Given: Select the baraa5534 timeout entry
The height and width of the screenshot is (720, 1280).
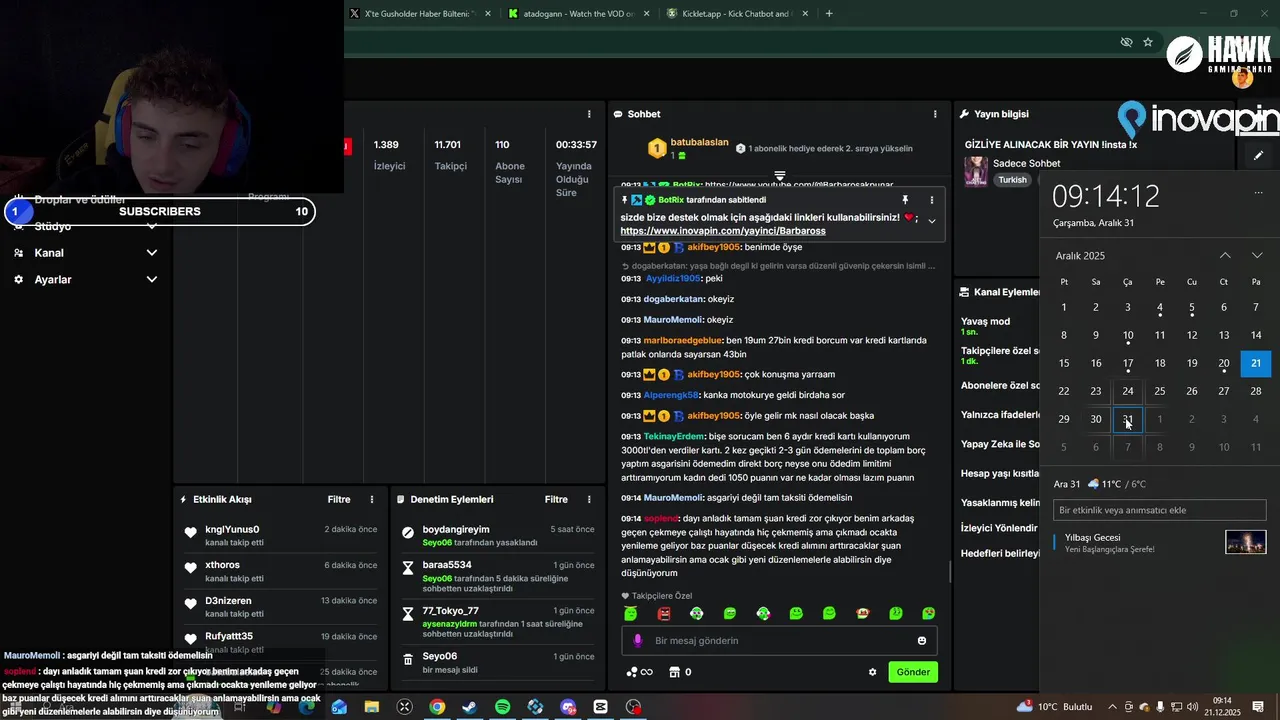Looking at the screenshot, I should [497, 576].
